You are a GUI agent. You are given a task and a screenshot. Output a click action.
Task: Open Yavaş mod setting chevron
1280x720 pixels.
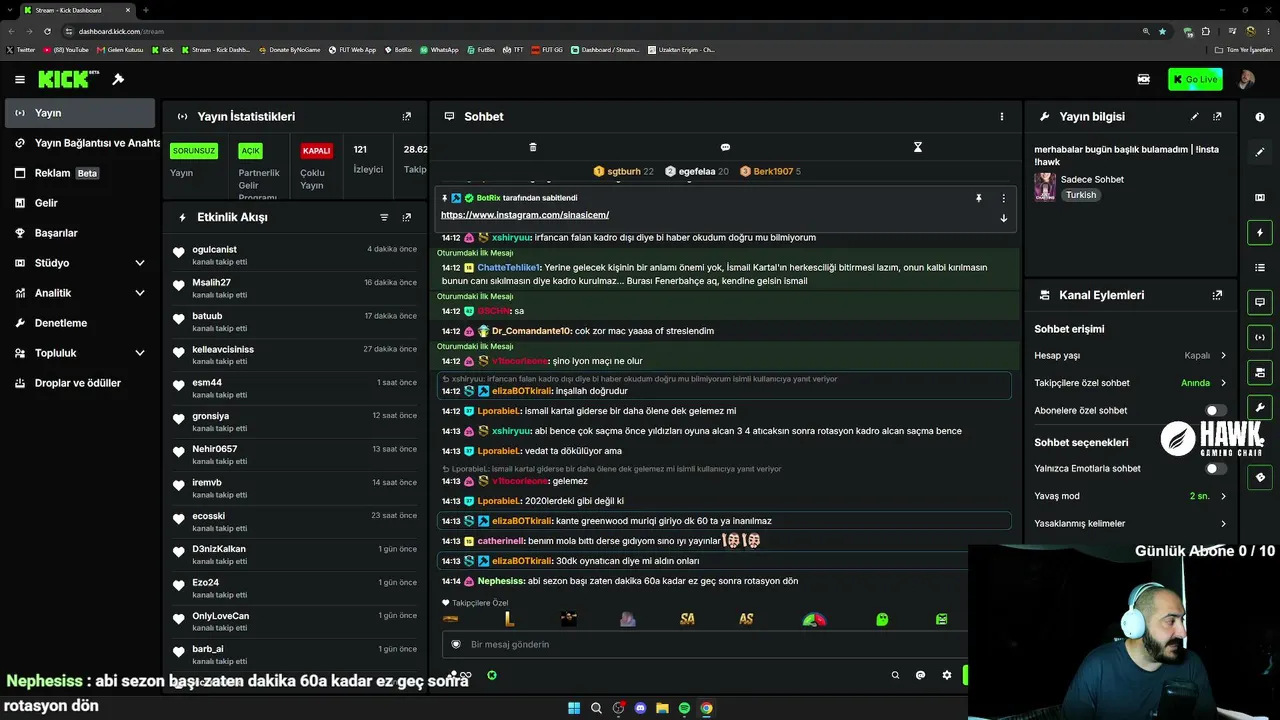(x=1223, y=496)
